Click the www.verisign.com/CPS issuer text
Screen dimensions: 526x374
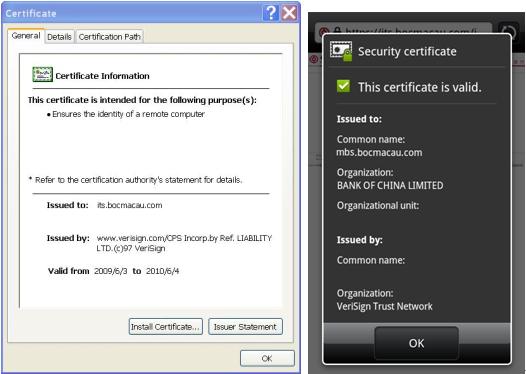(184, 243)
